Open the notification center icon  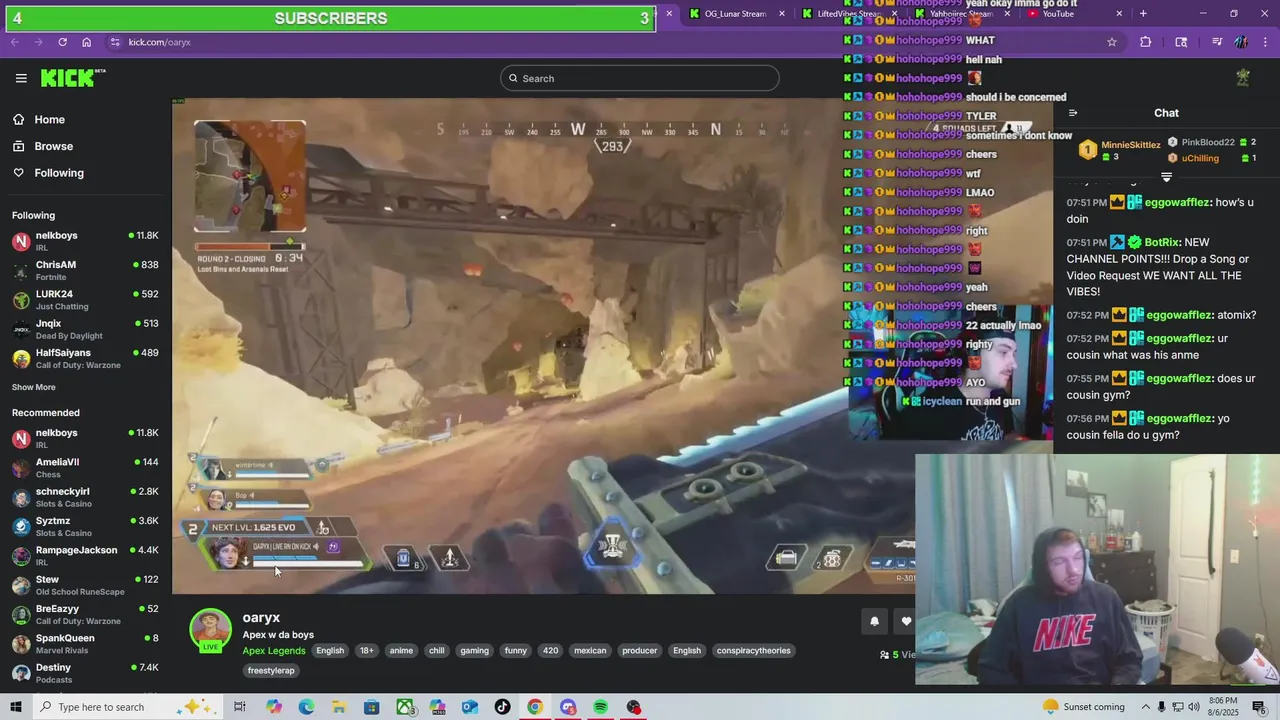[x=1259, y=707]
